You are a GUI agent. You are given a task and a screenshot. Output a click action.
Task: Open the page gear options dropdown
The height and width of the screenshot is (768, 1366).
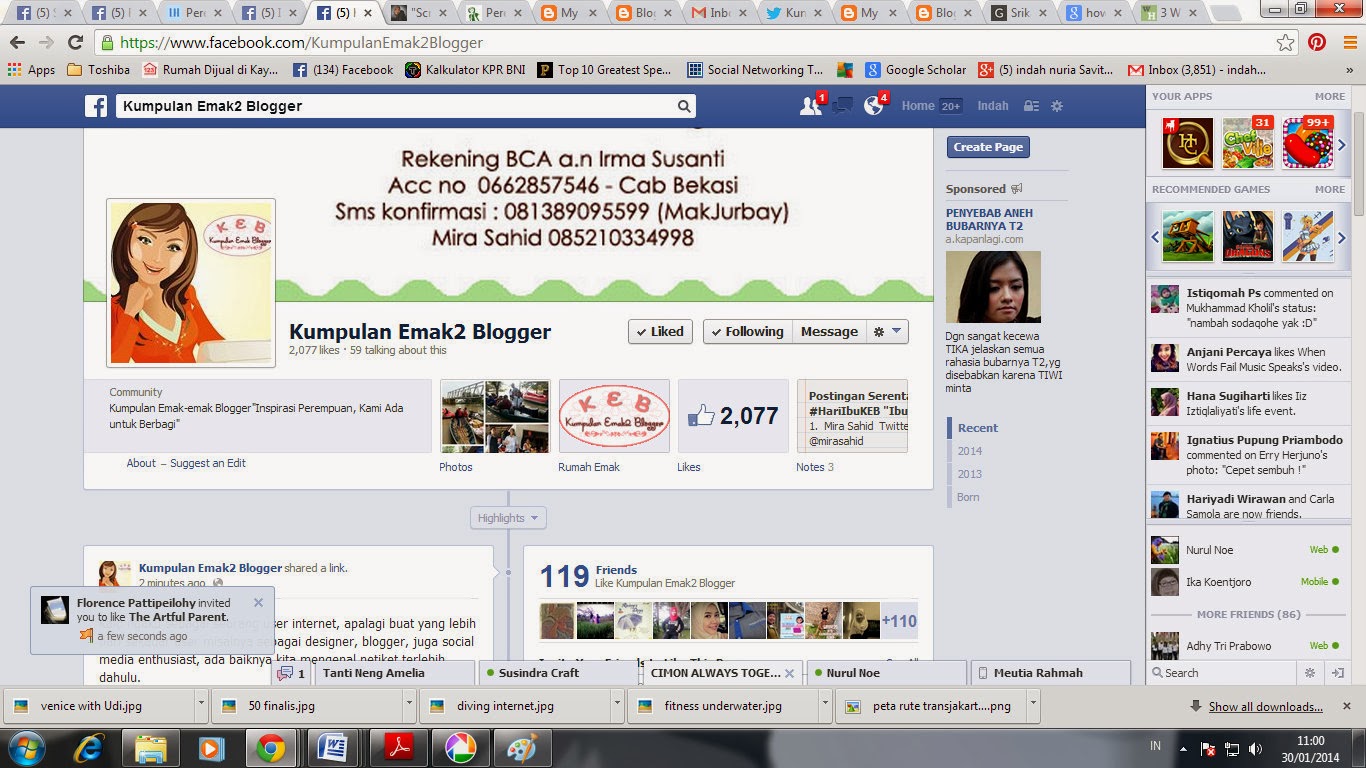[887, 332]
